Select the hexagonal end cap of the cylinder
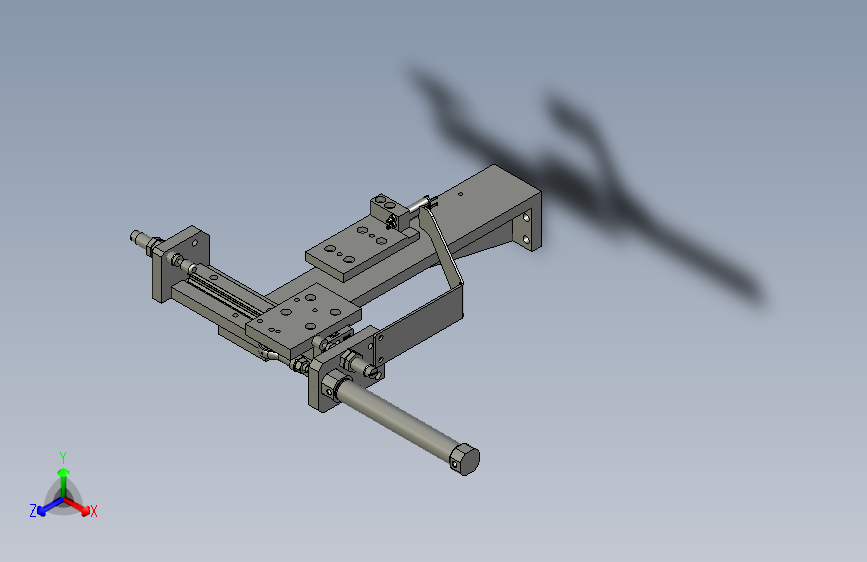 466,459
